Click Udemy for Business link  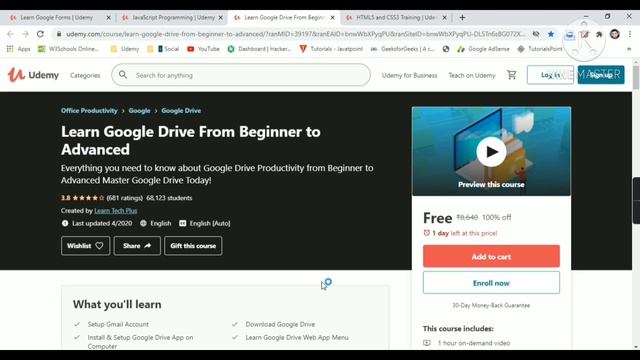pyautogui.click(x=409, y=76)
